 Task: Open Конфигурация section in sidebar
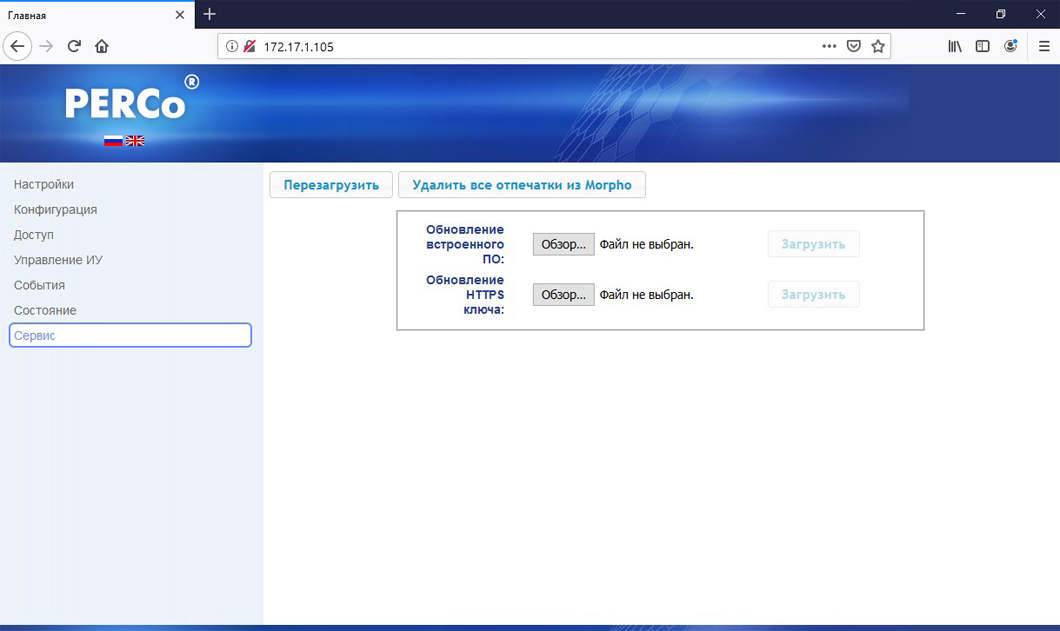click(x=55, y=210)
